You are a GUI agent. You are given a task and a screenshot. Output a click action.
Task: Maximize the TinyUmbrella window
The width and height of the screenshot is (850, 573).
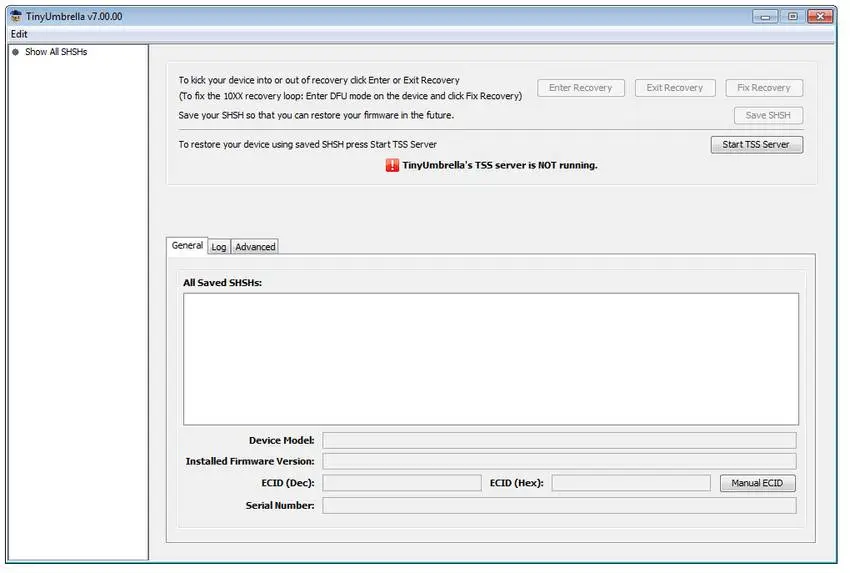point(793,17)
